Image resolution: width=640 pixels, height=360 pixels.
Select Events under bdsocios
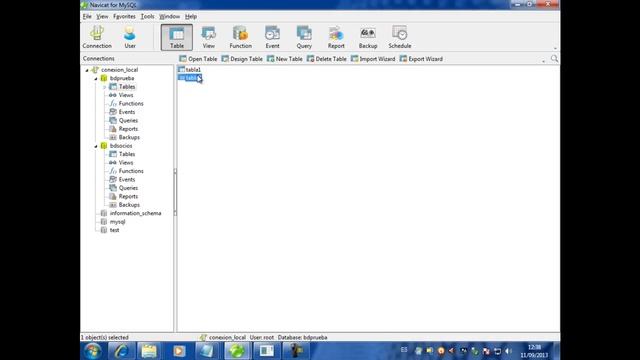coord(127,180)
